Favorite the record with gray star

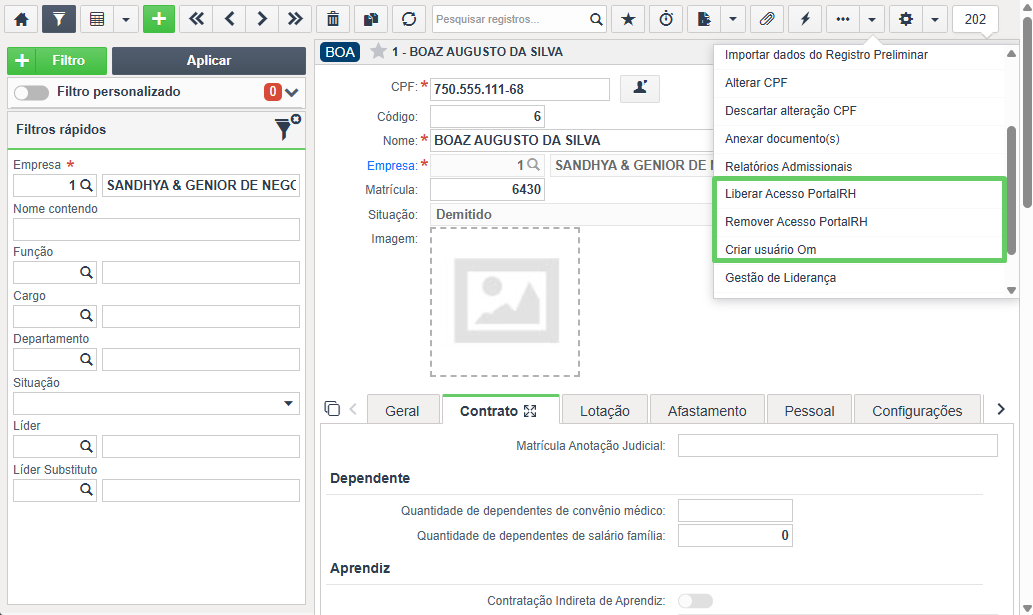tap(377, 51)
